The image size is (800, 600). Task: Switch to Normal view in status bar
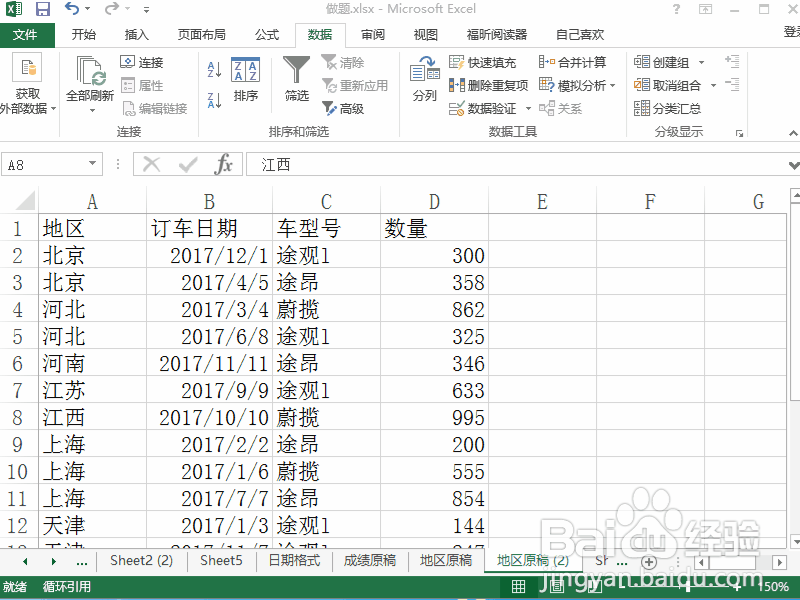(518, 587)
